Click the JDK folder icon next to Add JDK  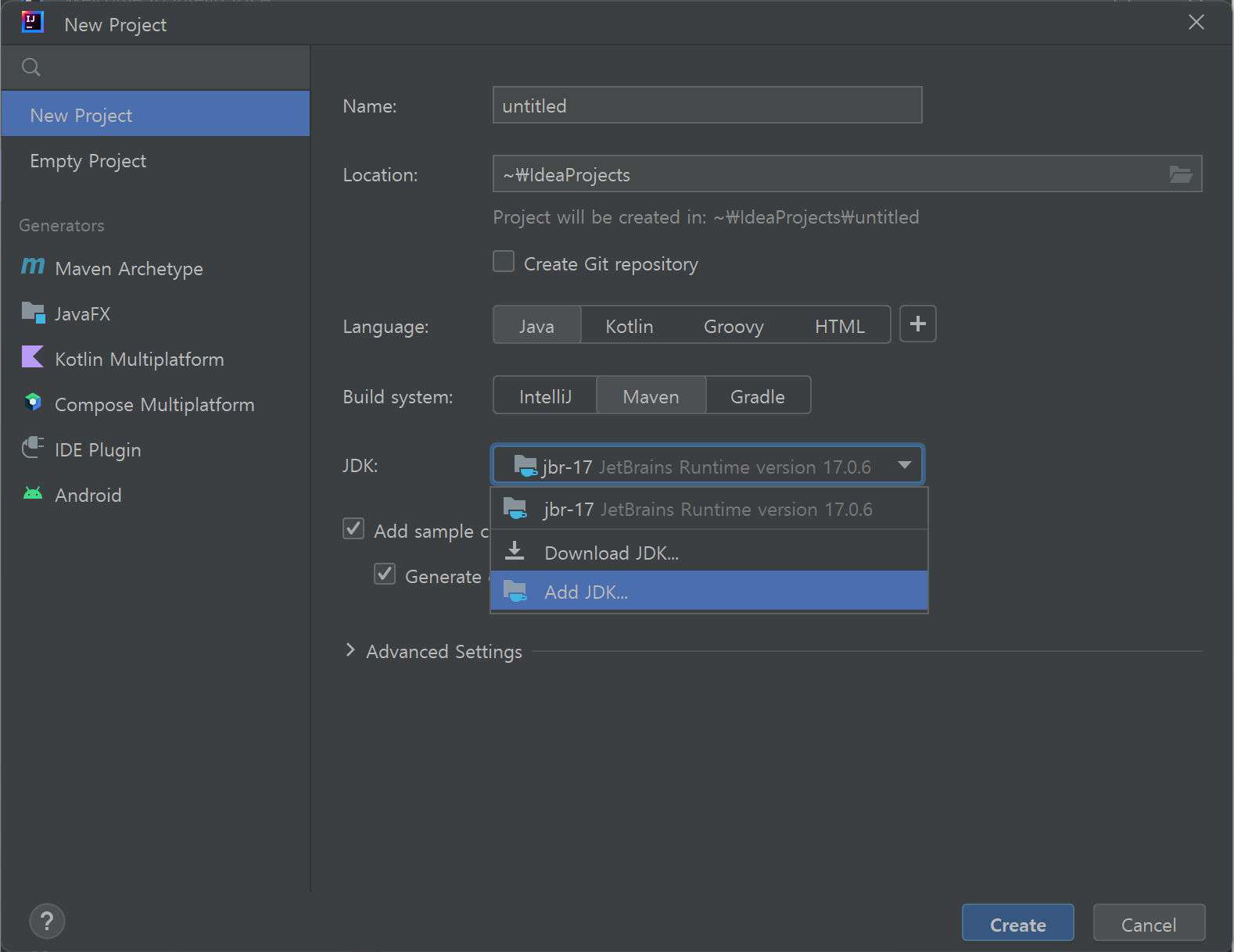click(515, 591)
